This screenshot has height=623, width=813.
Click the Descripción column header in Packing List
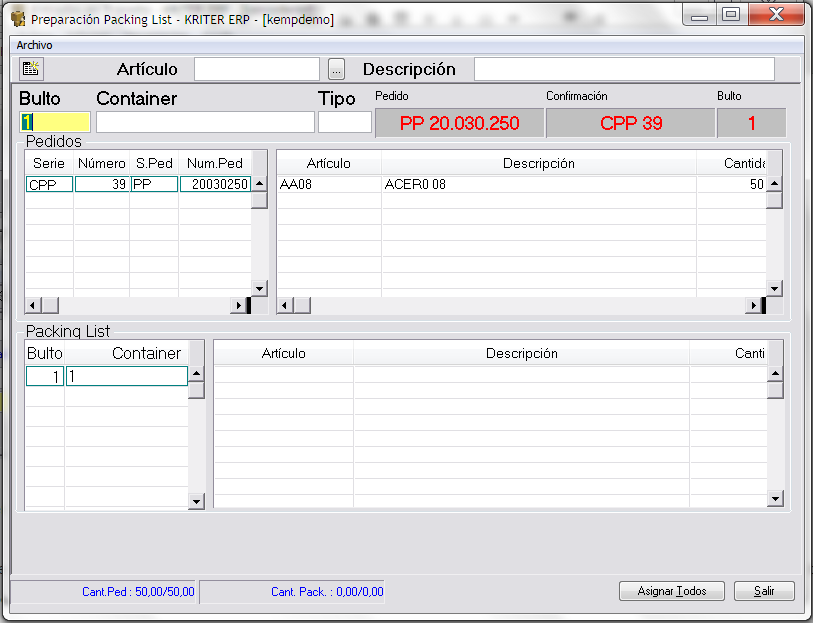click(x=521, y=353)
